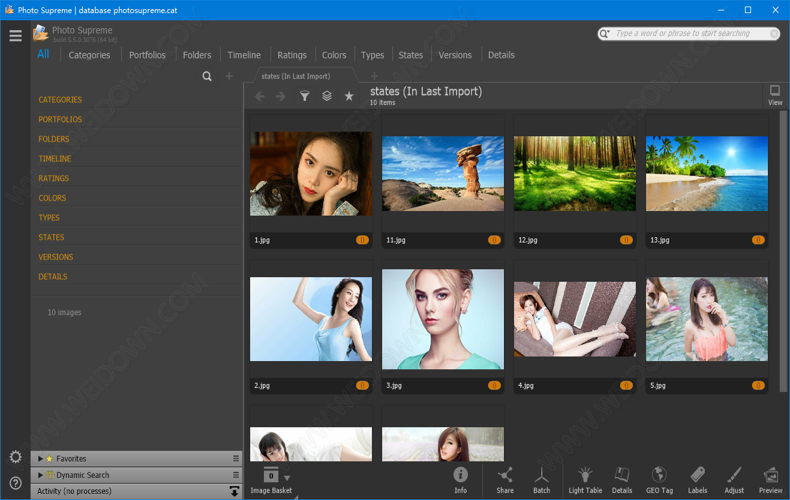Switch to the Types tab

coord(372,55)
